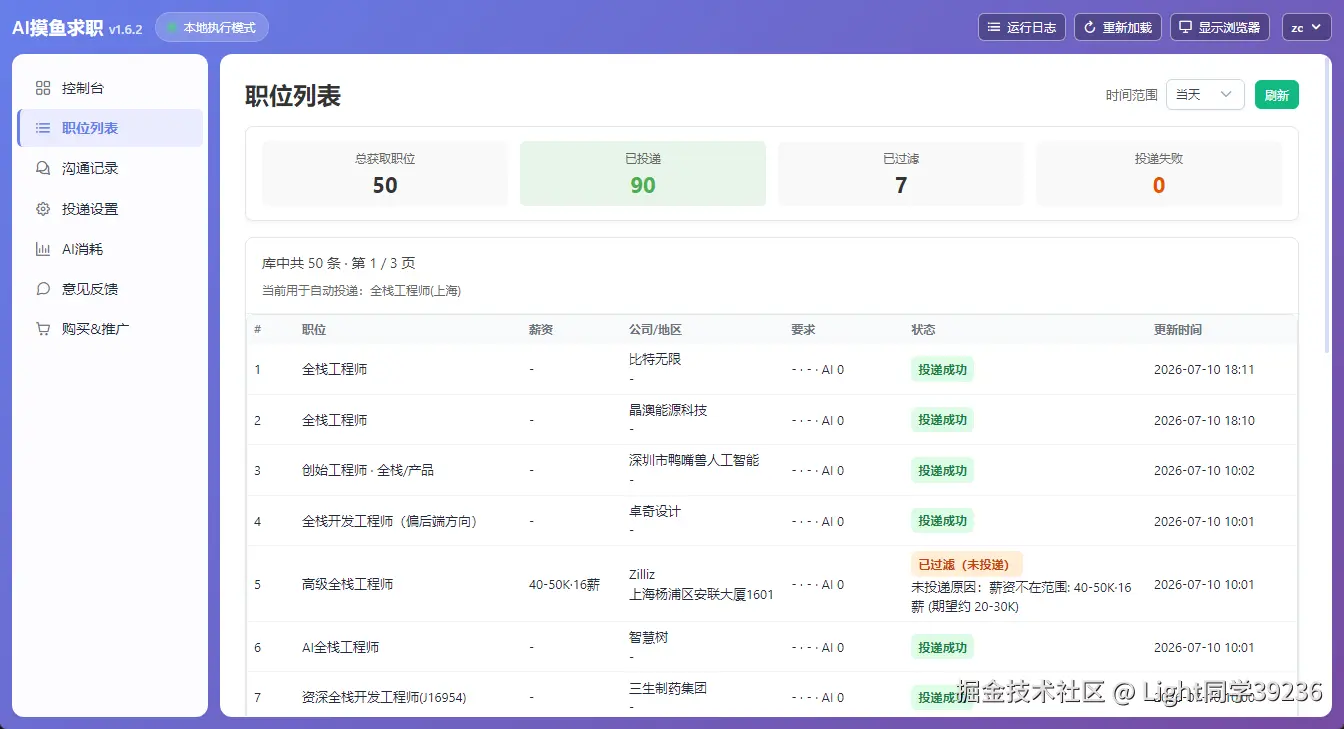Click the AI消耗 bar chart icon
This screenshot has height=729, width=1344.
[42, 249]
